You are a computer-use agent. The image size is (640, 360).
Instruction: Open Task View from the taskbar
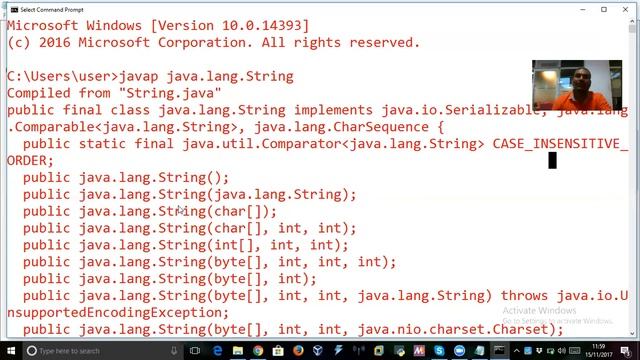pos(195,351)
